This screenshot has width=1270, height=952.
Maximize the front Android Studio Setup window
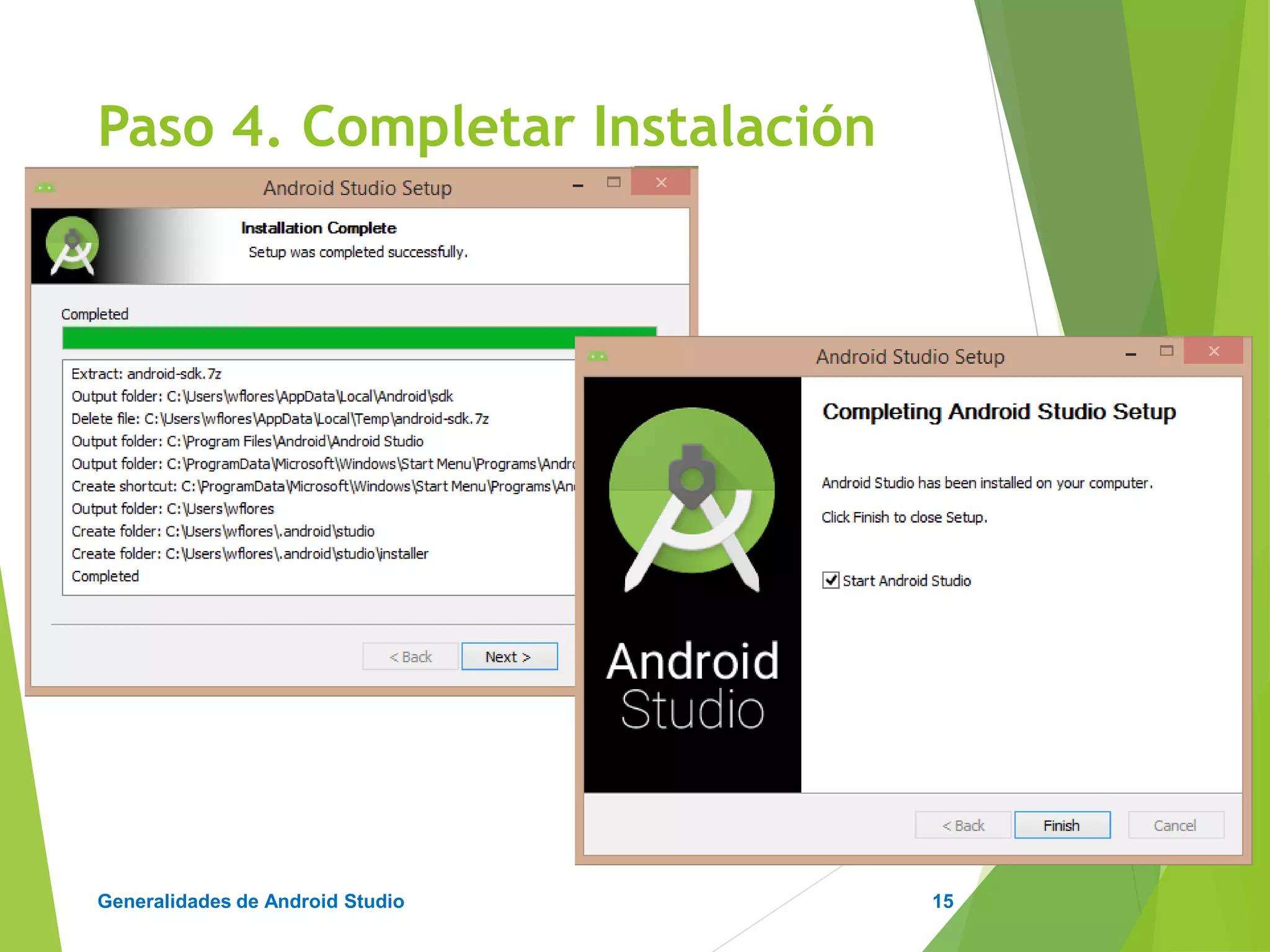tap(1166, 351)
